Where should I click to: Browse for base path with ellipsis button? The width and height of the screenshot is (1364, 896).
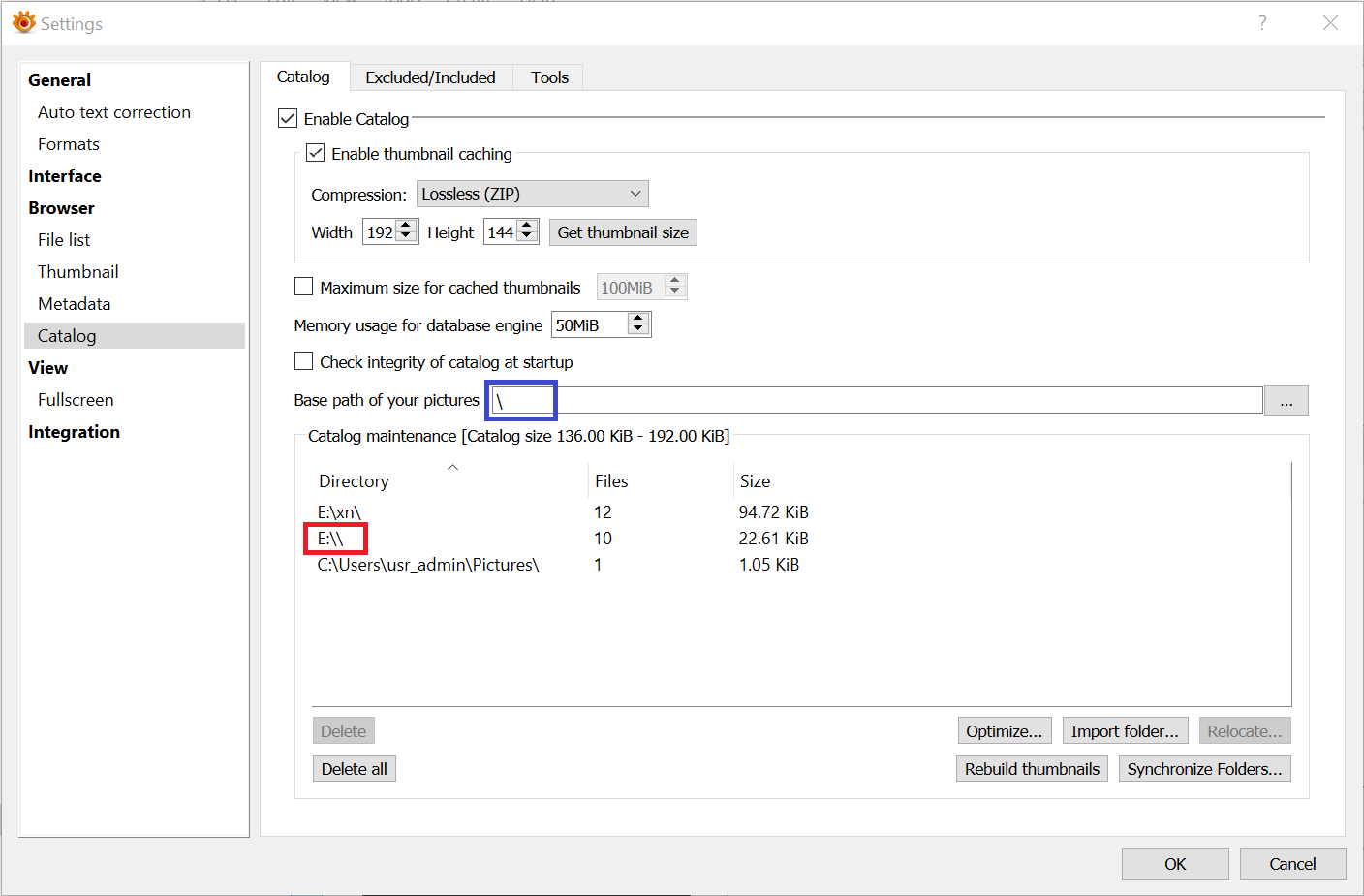(x=1286, y=400)
